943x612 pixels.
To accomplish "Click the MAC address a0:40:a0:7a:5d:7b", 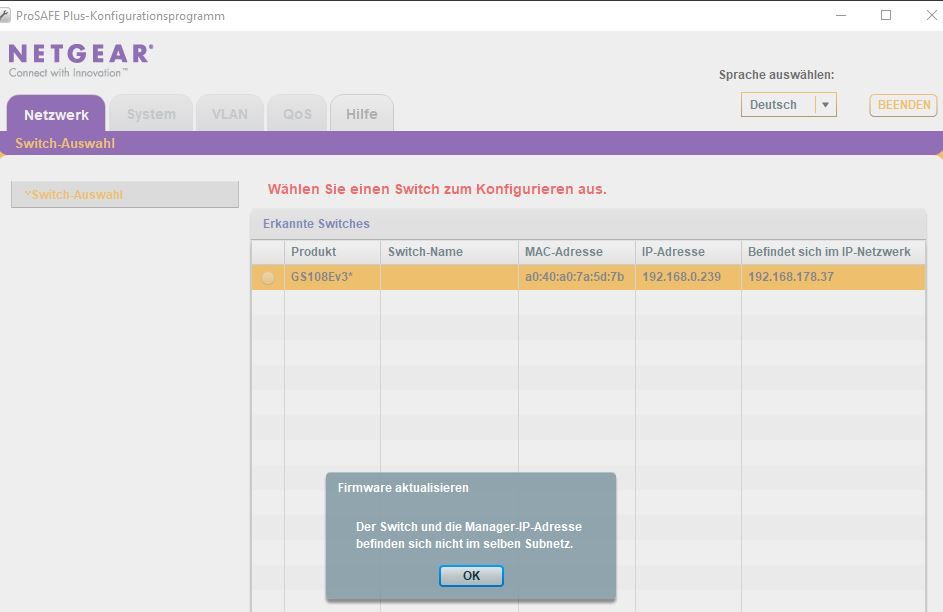I will (574, 277).
